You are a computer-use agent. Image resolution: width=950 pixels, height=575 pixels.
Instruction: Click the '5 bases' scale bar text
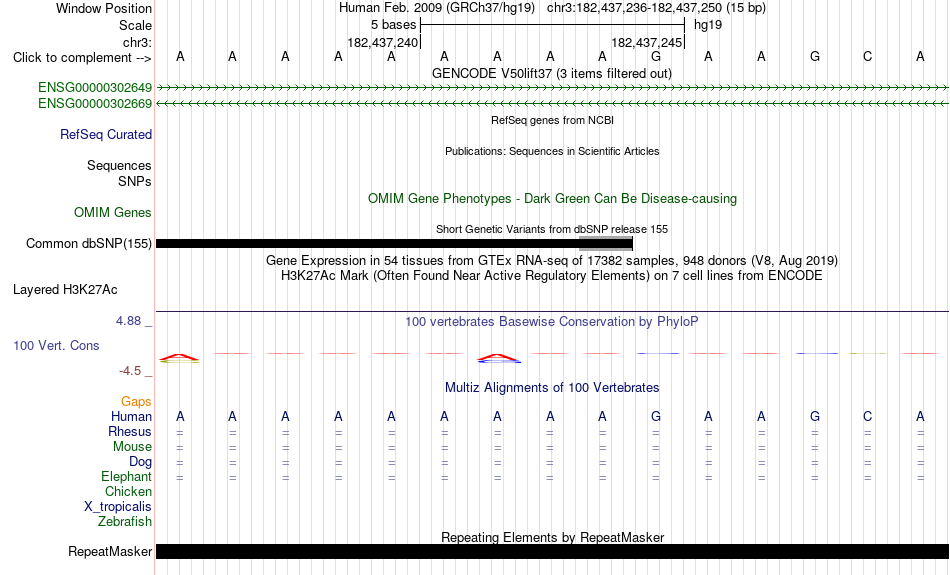[x=394, y=25]
